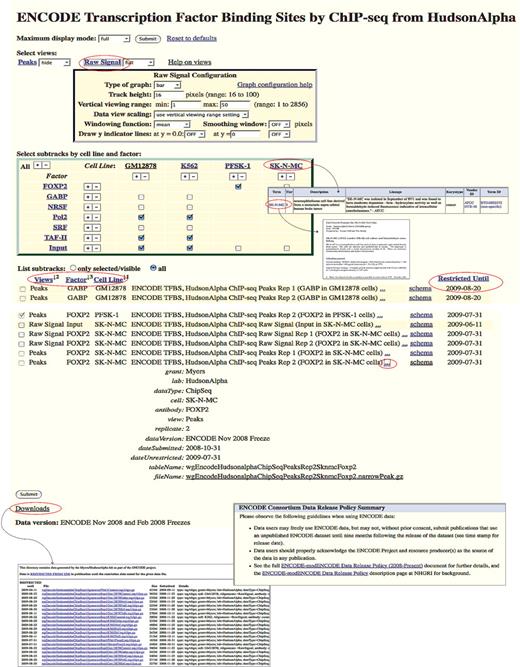Open Maximum display mode dropdown
The height and width of the screenshot is (667, 520).
tap(114, 39)
